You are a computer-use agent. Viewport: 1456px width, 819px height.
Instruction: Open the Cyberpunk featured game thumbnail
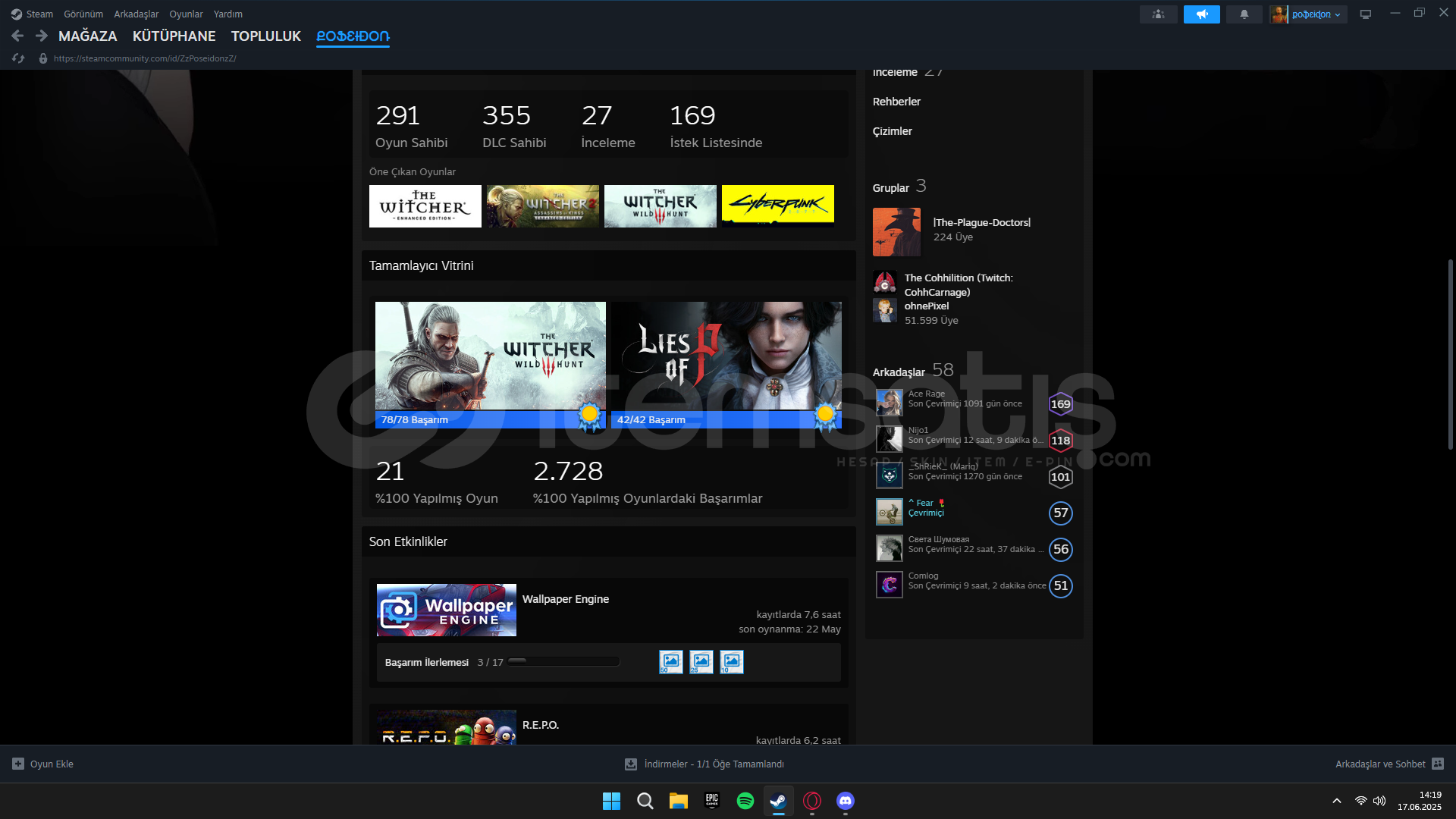point(778,206)
